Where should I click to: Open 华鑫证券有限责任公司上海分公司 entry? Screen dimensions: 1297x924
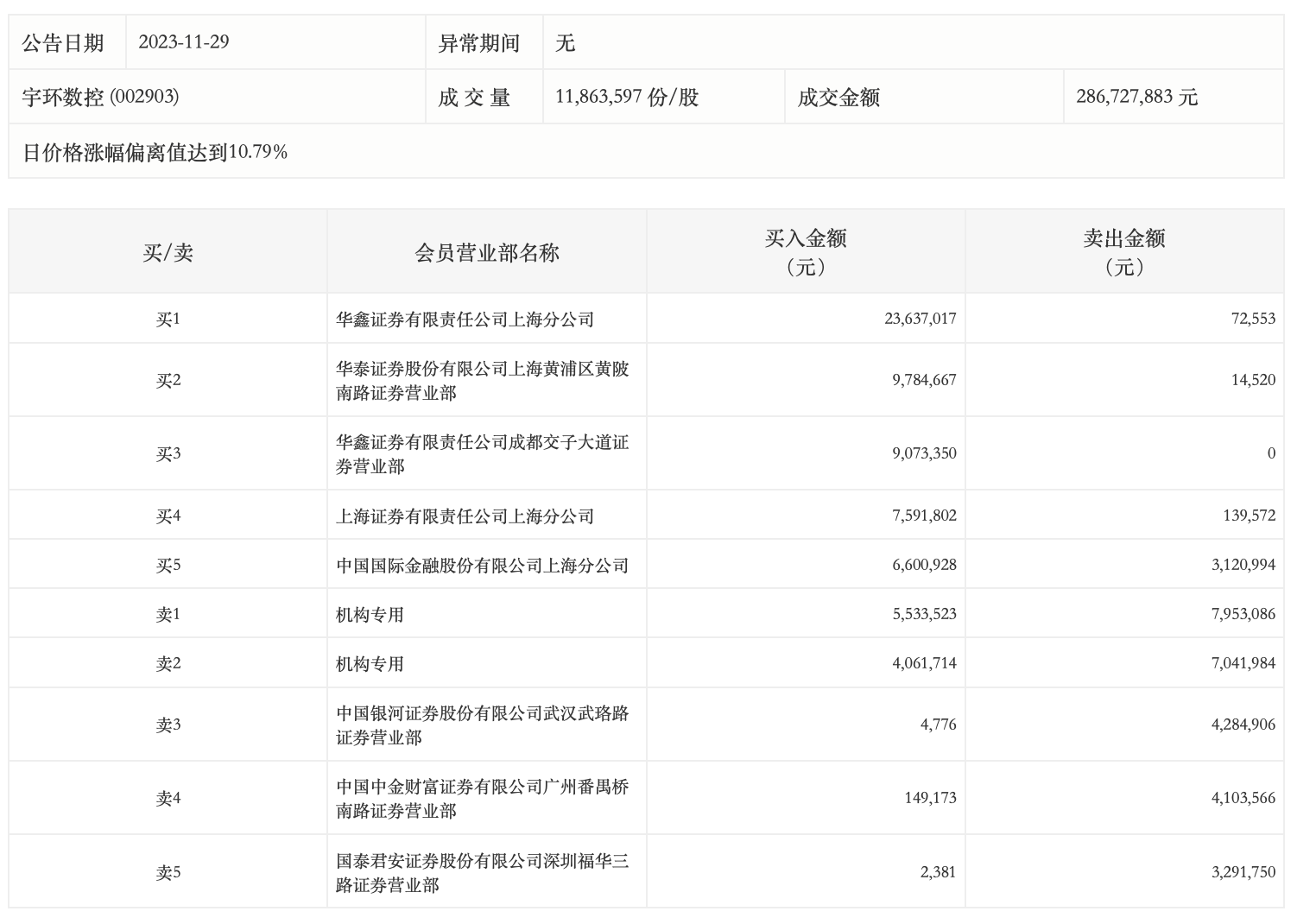(465, 320)
